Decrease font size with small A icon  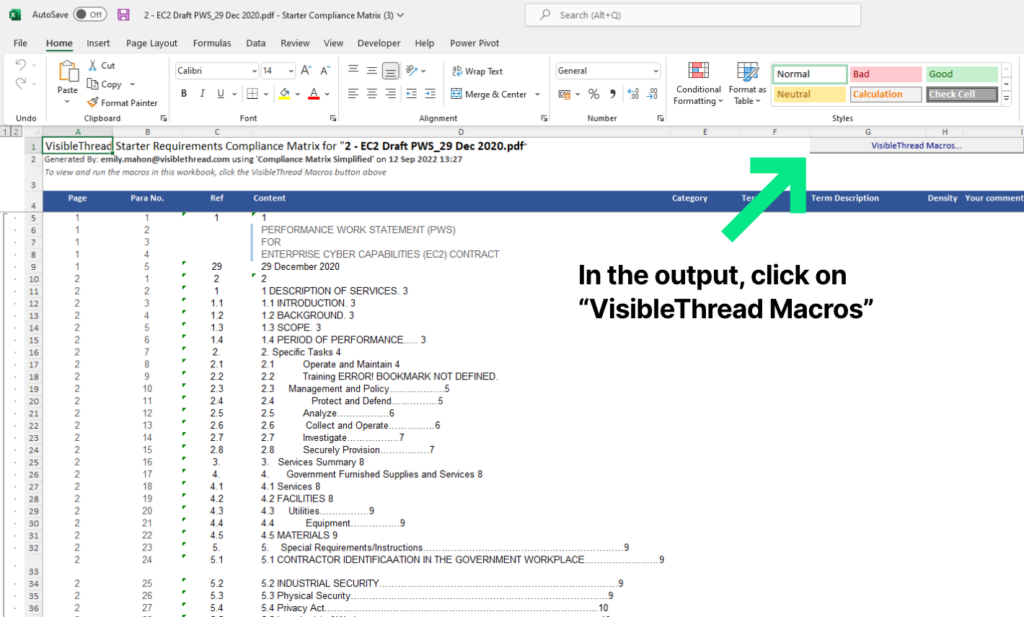pos(325,71)
